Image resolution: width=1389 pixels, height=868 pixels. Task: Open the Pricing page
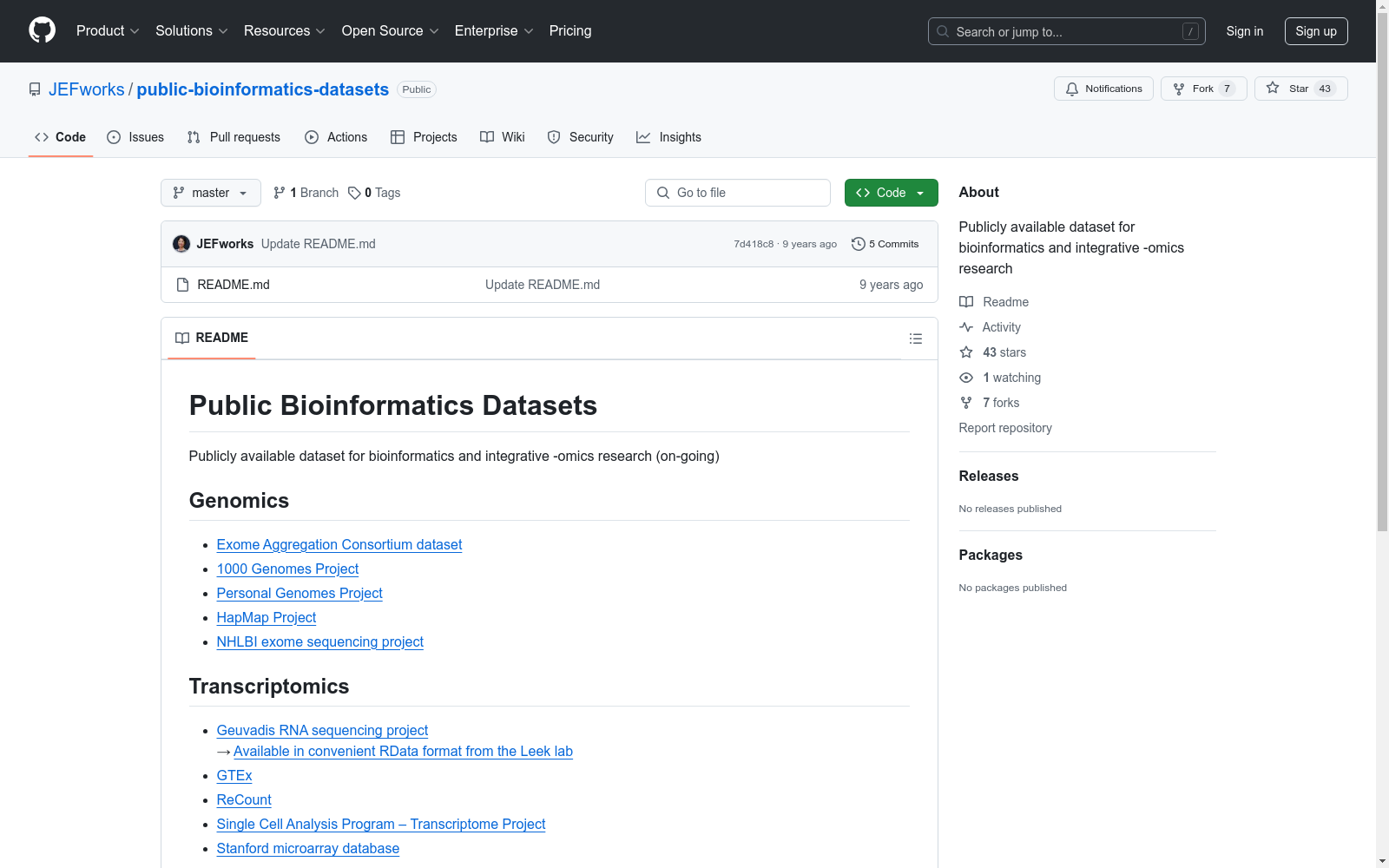(570, 31)
